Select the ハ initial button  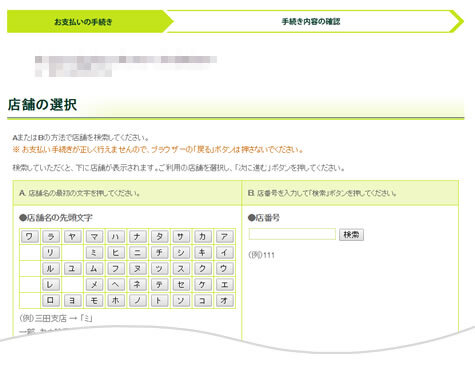(x=116, y=237)
